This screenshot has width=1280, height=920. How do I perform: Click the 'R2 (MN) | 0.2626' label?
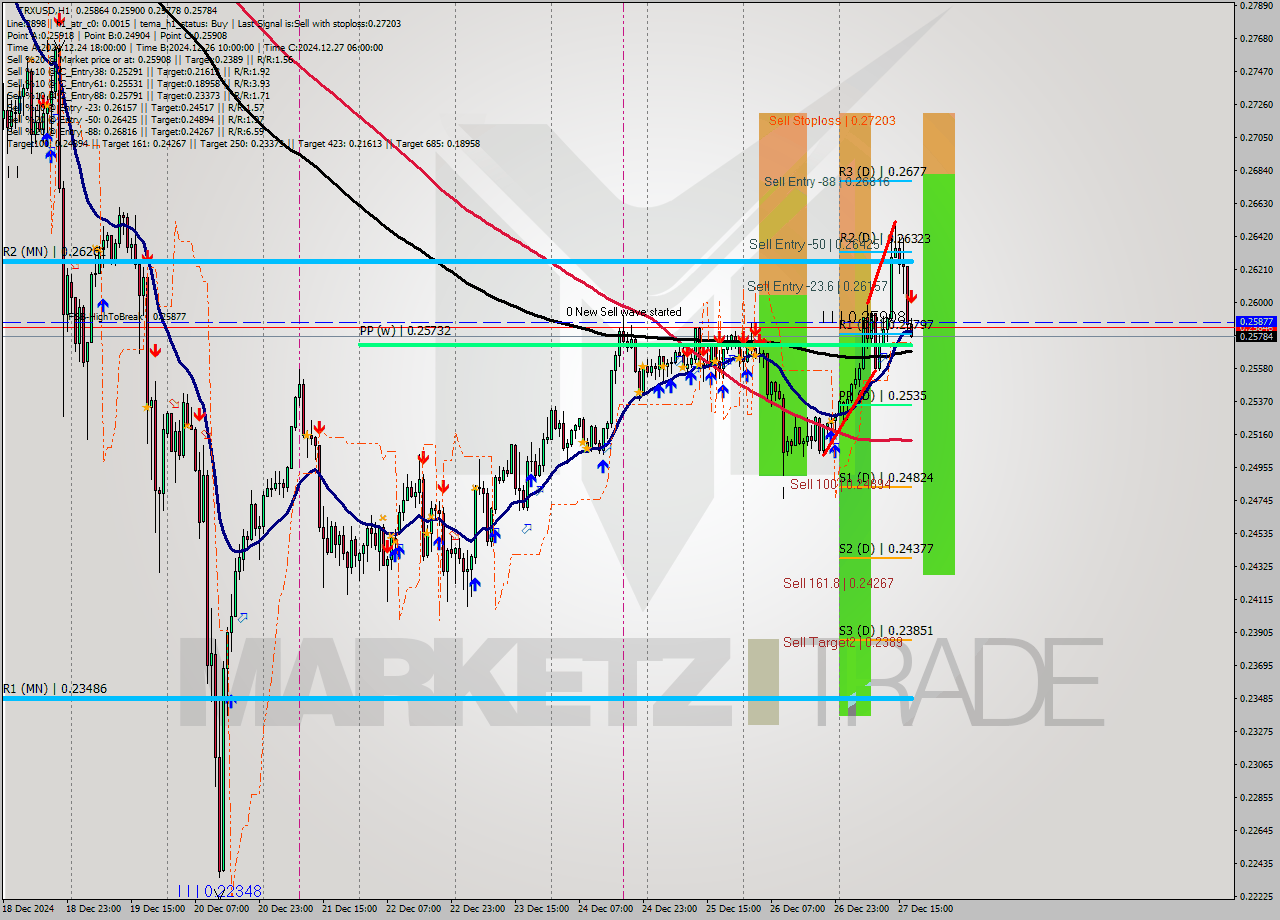pyautogui.click(x=52, y=252)
